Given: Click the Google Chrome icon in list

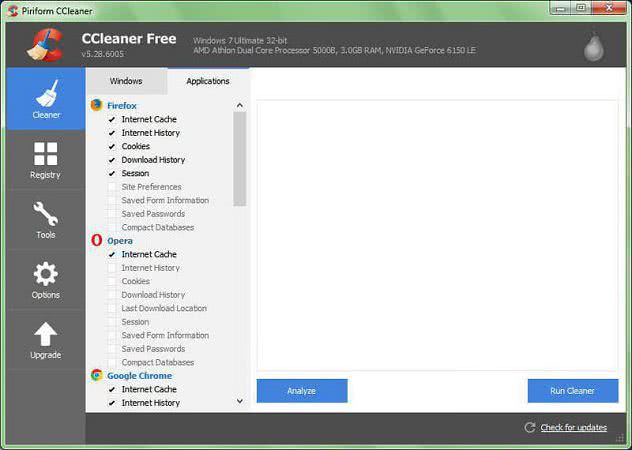Looking at the screenshot, I should (97, 375).
